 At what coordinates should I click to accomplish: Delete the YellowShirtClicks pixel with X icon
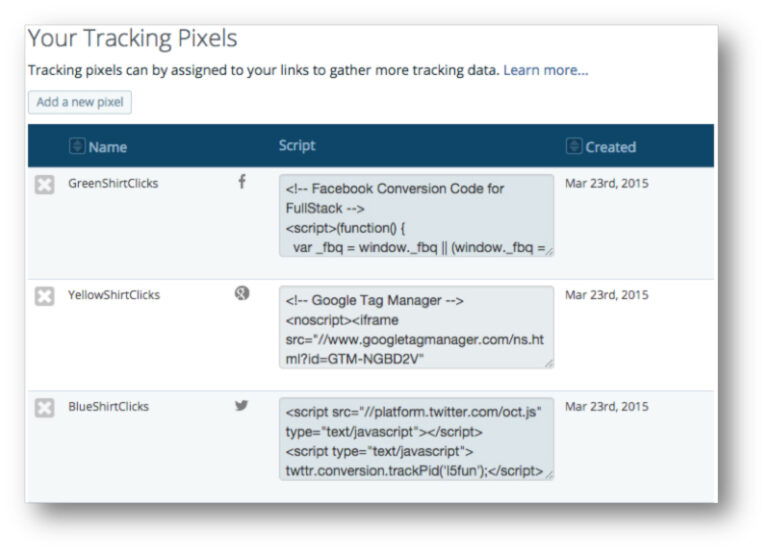point(45,296)
